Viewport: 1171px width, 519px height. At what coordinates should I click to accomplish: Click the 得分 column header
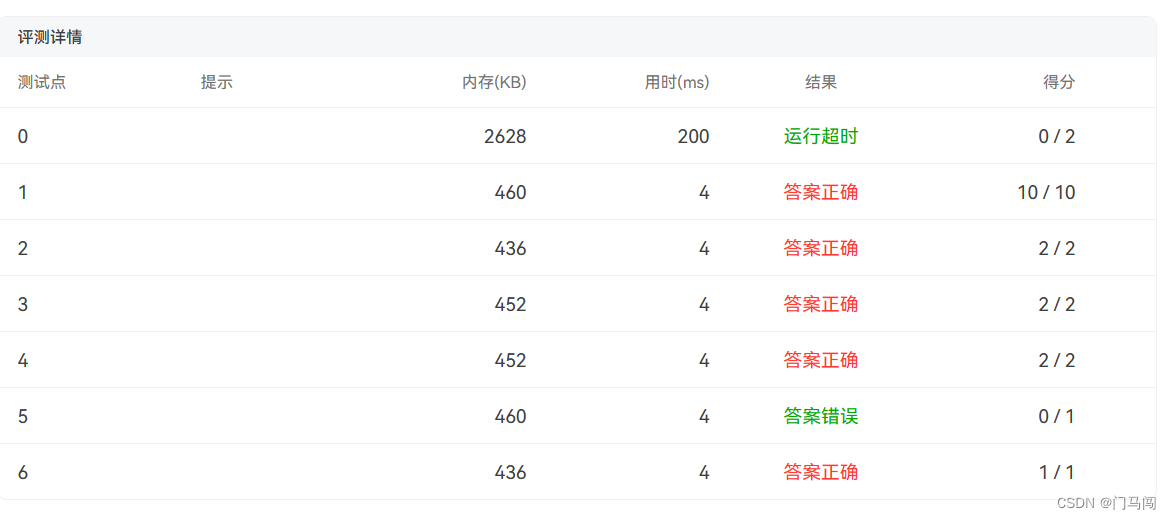(x=1059, y=82)
